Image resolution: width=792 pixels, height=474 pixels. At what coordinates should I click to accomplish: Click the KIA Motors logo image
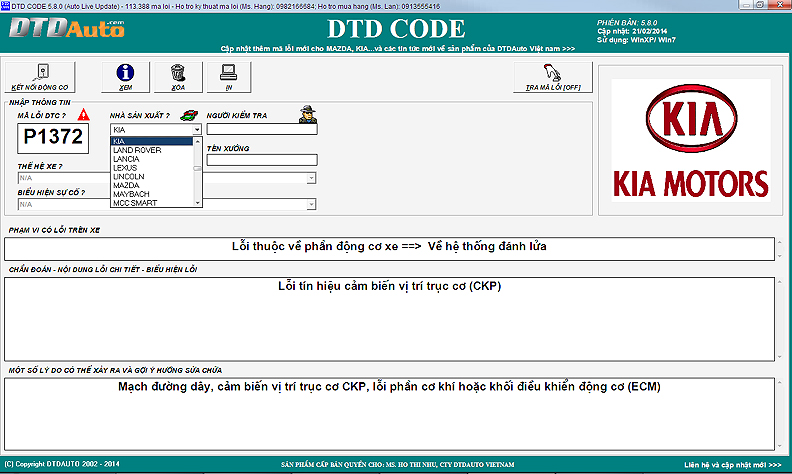[x=690, y=140]
